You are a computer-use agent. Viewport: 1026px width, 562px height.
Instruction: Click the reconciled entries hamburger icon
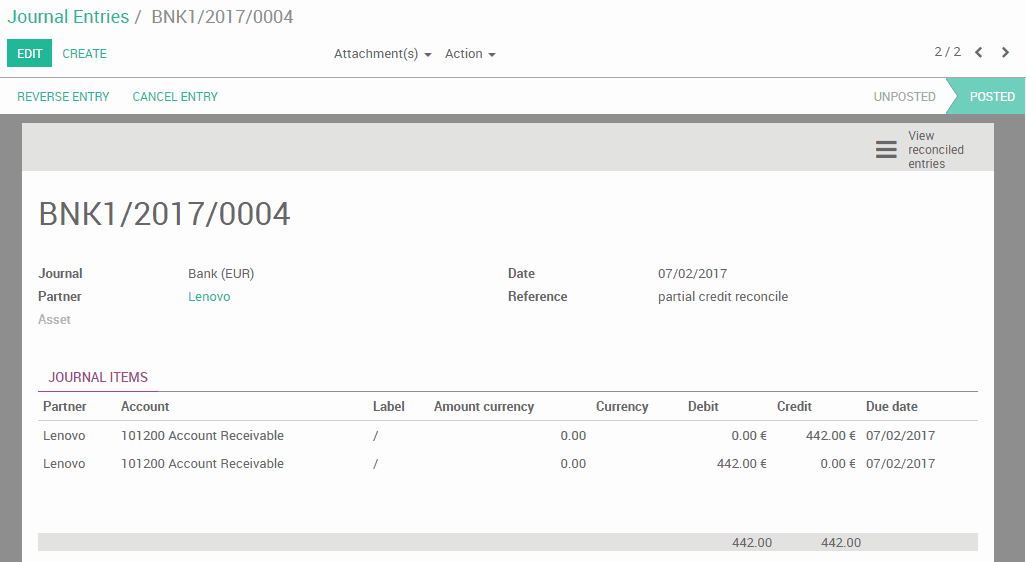886,149
